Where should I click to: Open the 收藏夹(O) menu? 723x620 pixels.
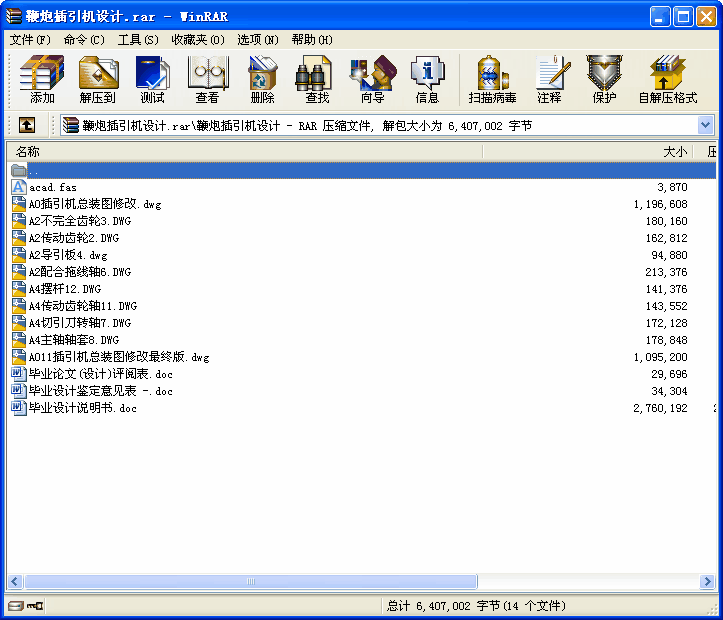click(197, 40)
